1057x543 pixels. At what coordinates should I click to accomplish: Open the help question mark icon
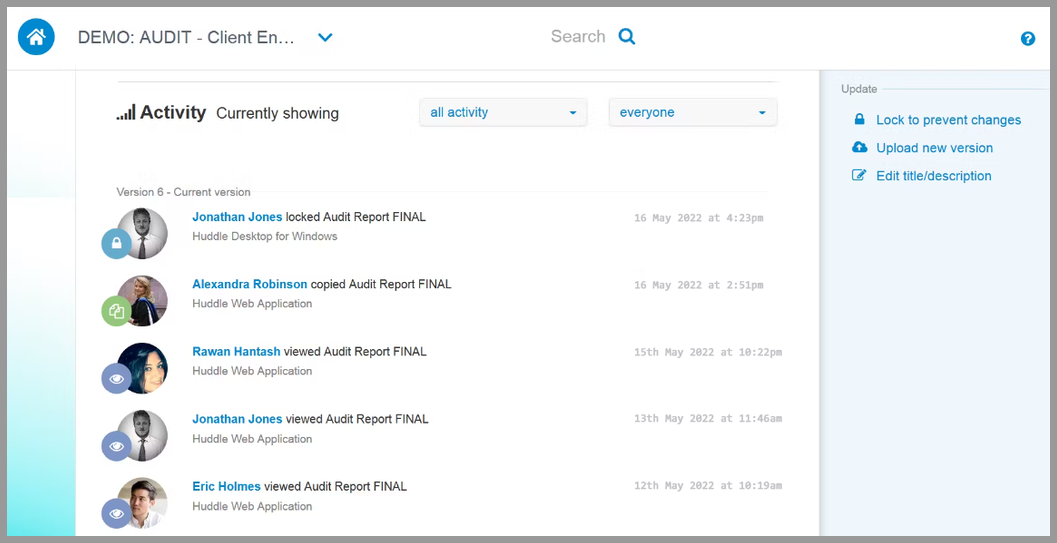pos(1027,38)
